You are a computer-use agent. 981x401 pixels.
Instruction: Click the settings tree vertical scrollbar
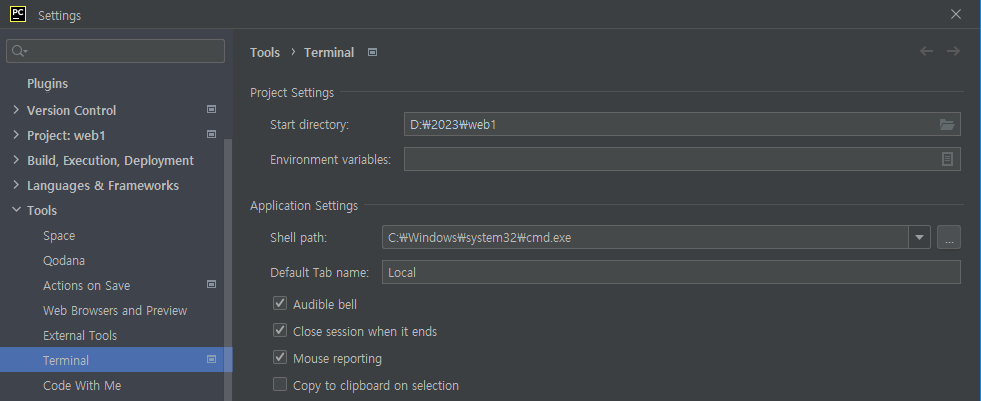228,269
